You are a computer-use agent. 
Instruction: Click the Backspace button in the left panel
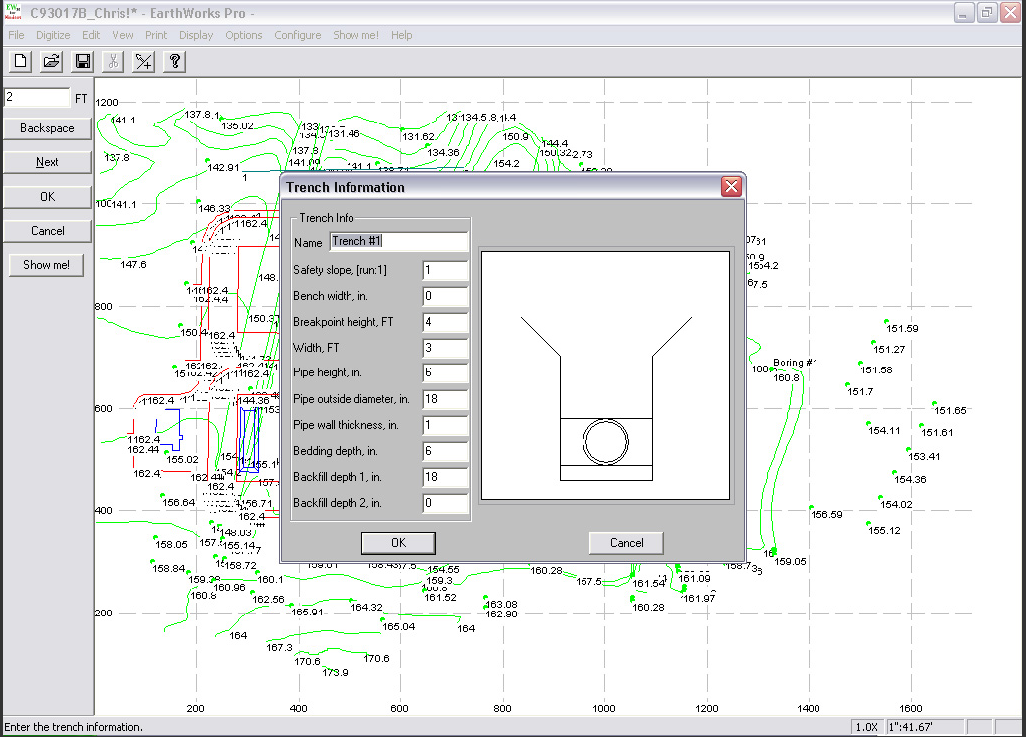tap(47, 128)
